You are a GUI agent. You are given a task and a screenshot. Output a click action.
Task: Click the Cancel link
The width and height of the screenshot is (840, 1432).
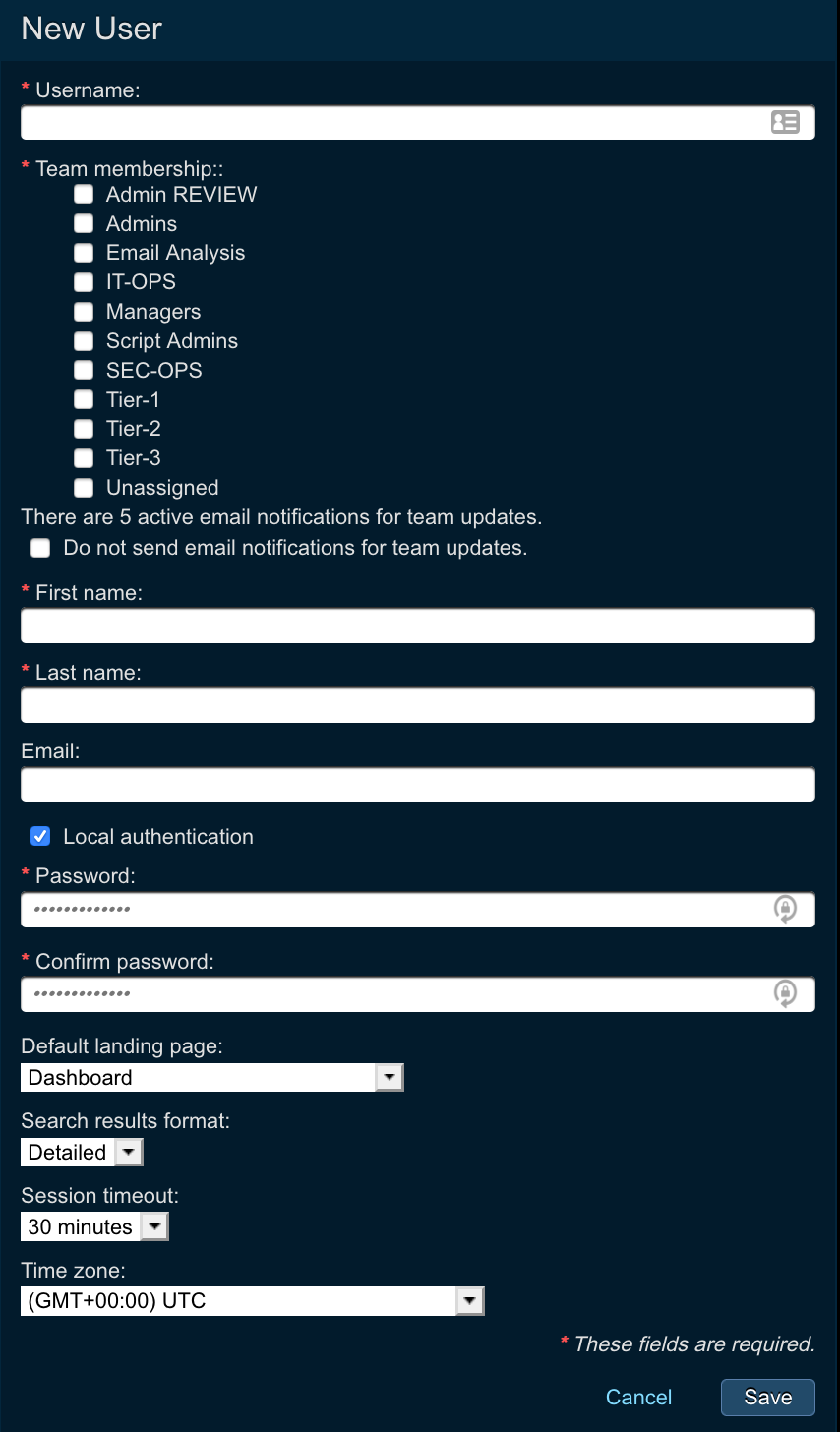(x=638, y=1398)
